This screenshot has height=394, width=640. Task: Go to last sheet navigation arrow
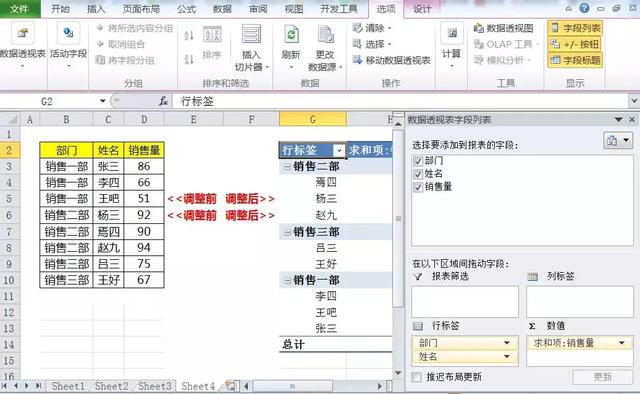pos(38,386)
